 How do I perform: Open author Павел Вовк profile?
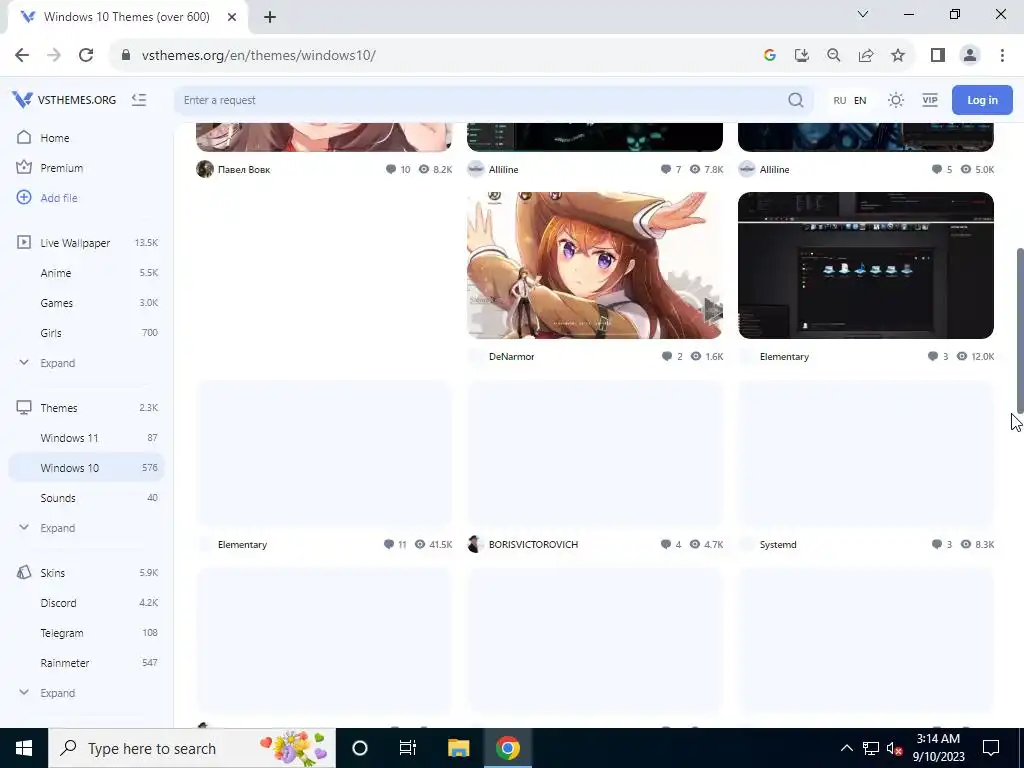tap(244, 169)
